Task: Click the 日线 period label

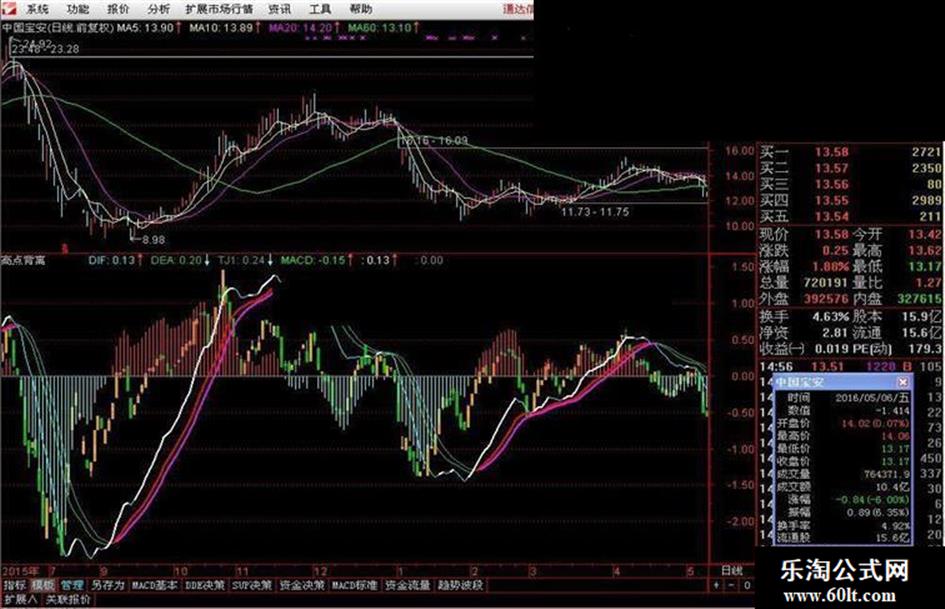Action: click(x=732, y=570)
